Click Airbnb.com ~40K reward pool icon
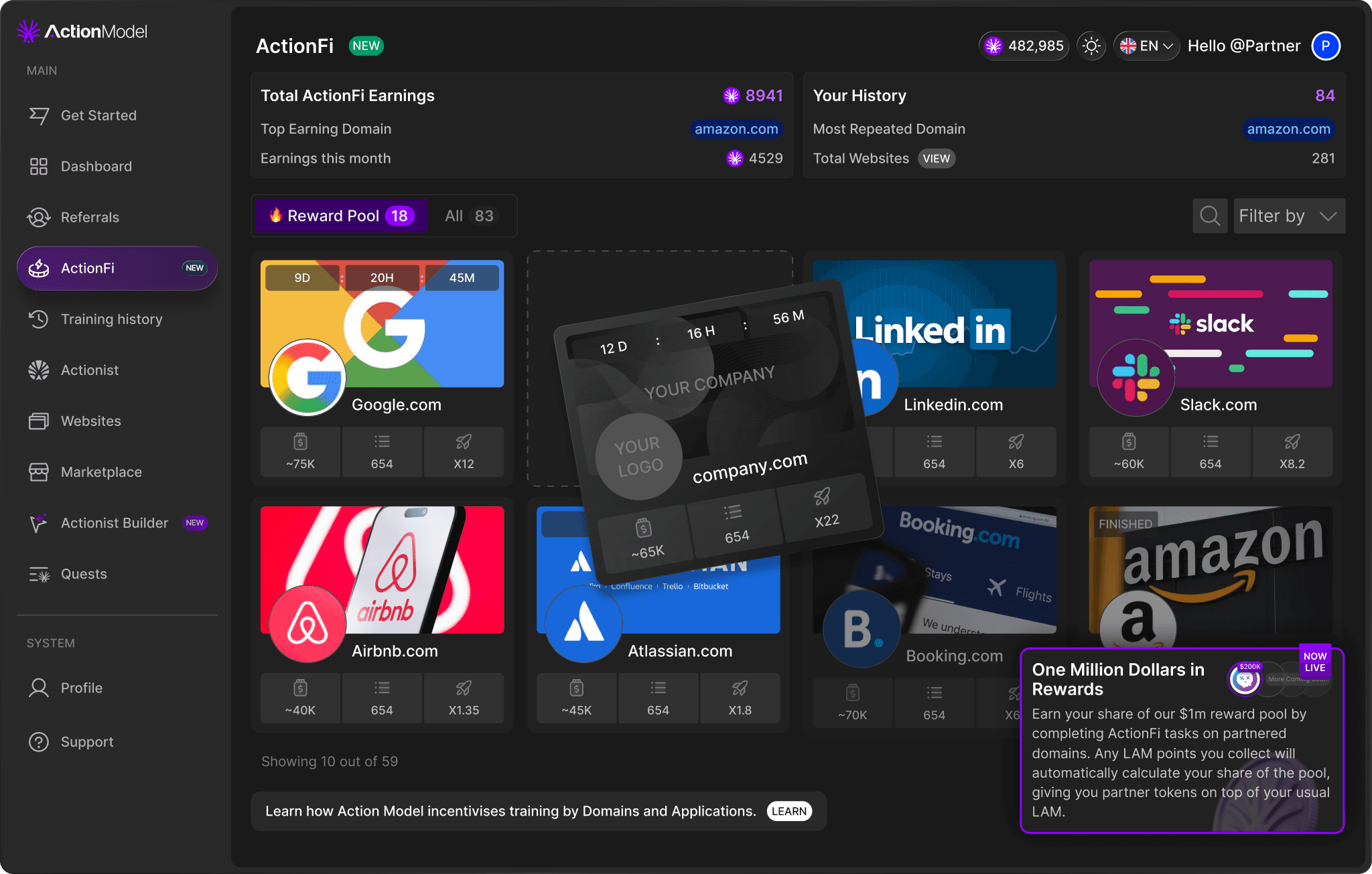 coord(300,688)
